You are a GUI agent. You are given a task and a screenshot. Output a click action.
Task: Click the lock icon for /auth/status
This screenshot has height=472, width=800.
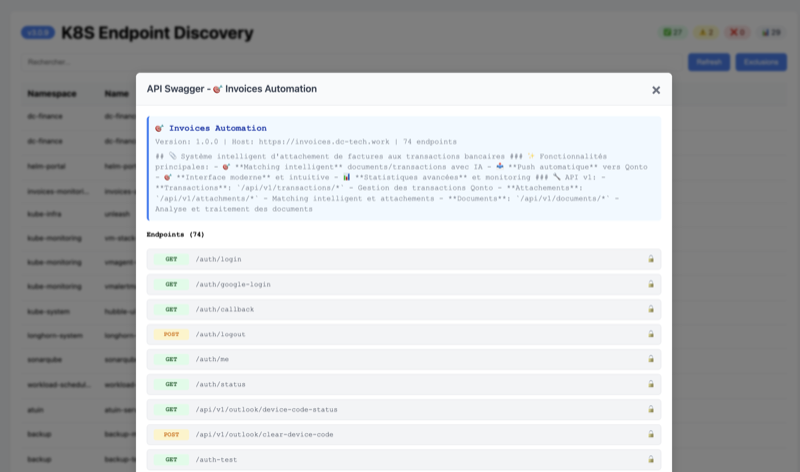(650, 384)
